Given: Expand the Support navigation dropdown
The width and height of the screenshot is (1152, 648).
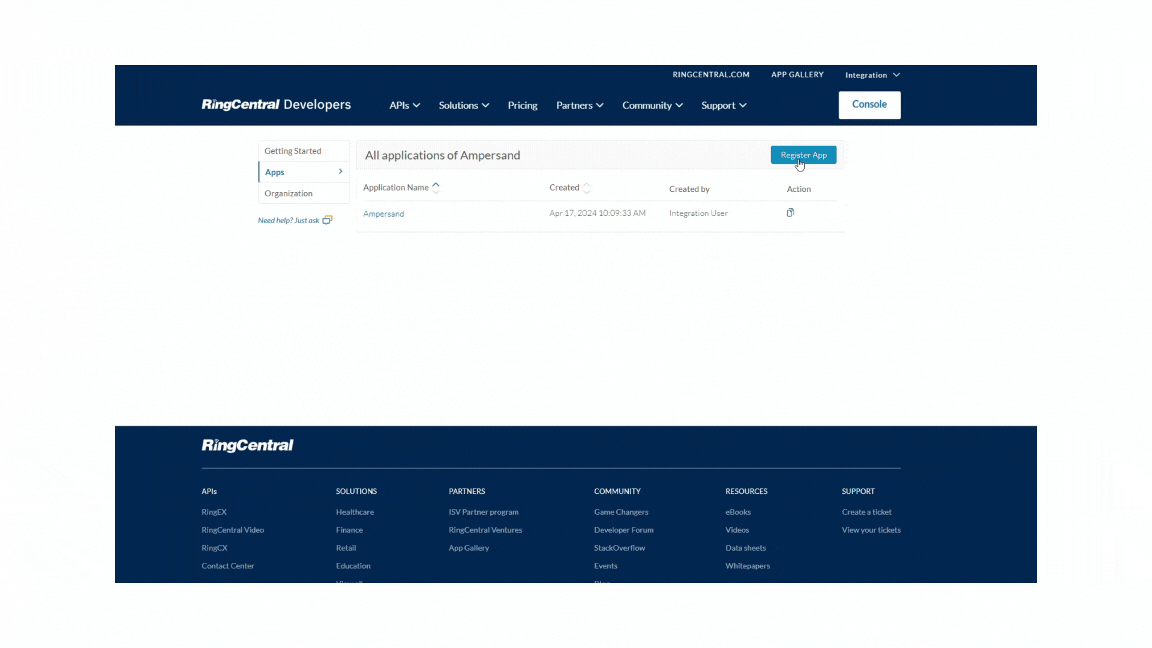Looking at the screenshot, I should click(x=723, y=105).
